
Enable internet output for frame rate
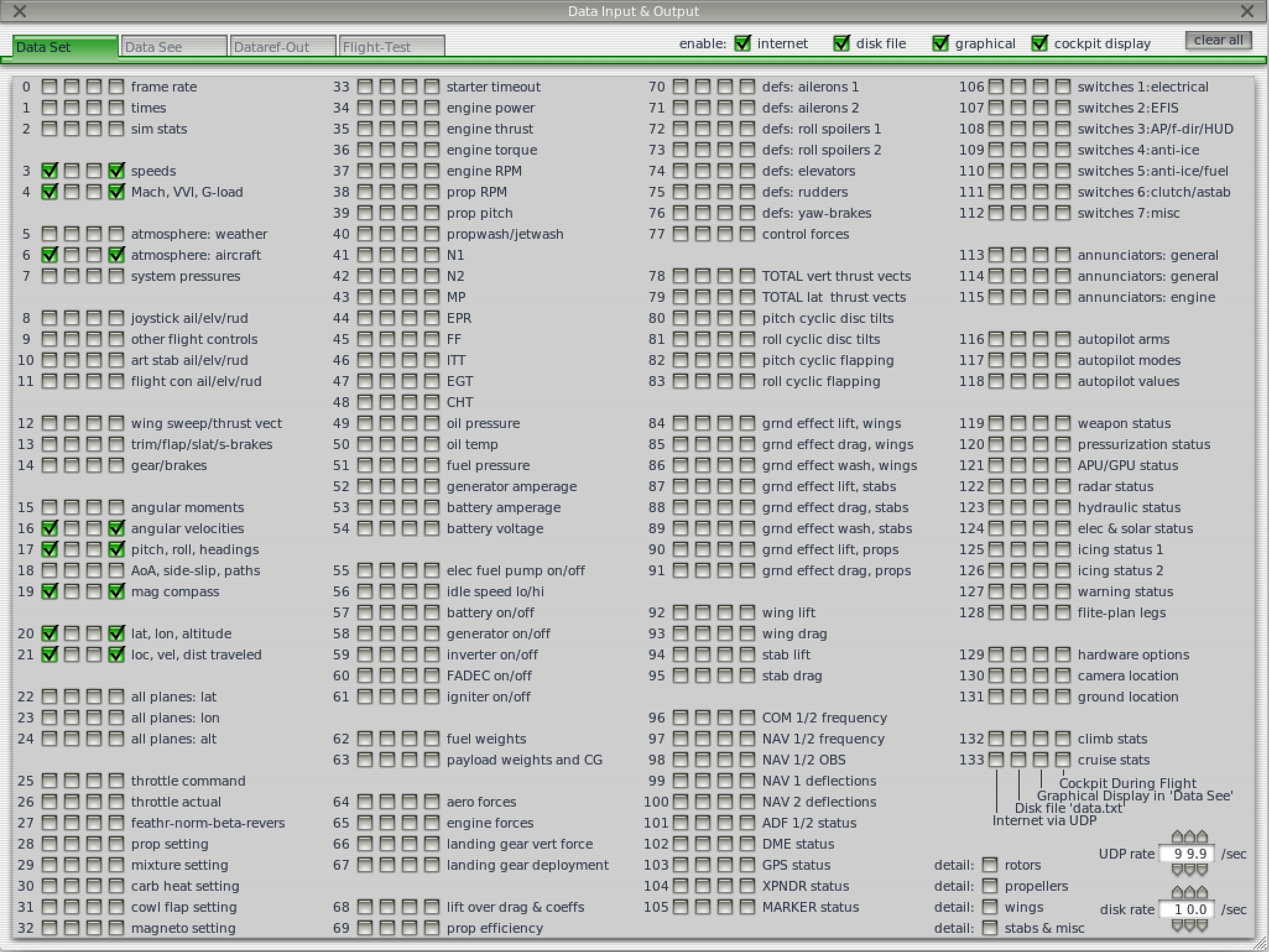(x=50, y=87)
